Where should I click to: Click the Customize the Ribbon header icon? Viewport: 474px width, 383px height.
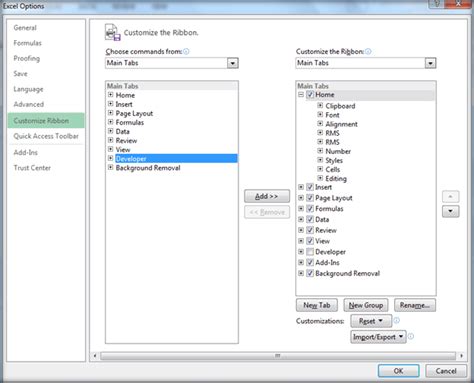tap(113, 32)
